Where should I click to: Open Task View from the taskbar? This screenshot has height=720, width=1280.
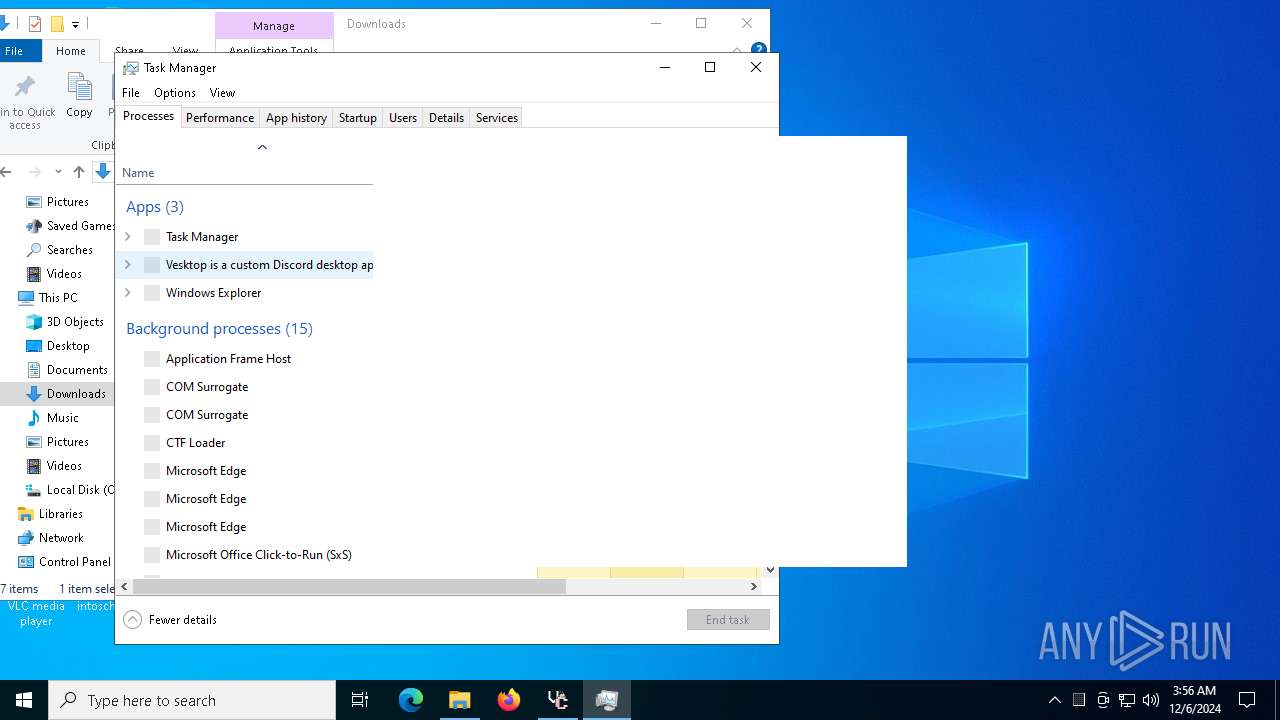(x=360, y=700)
